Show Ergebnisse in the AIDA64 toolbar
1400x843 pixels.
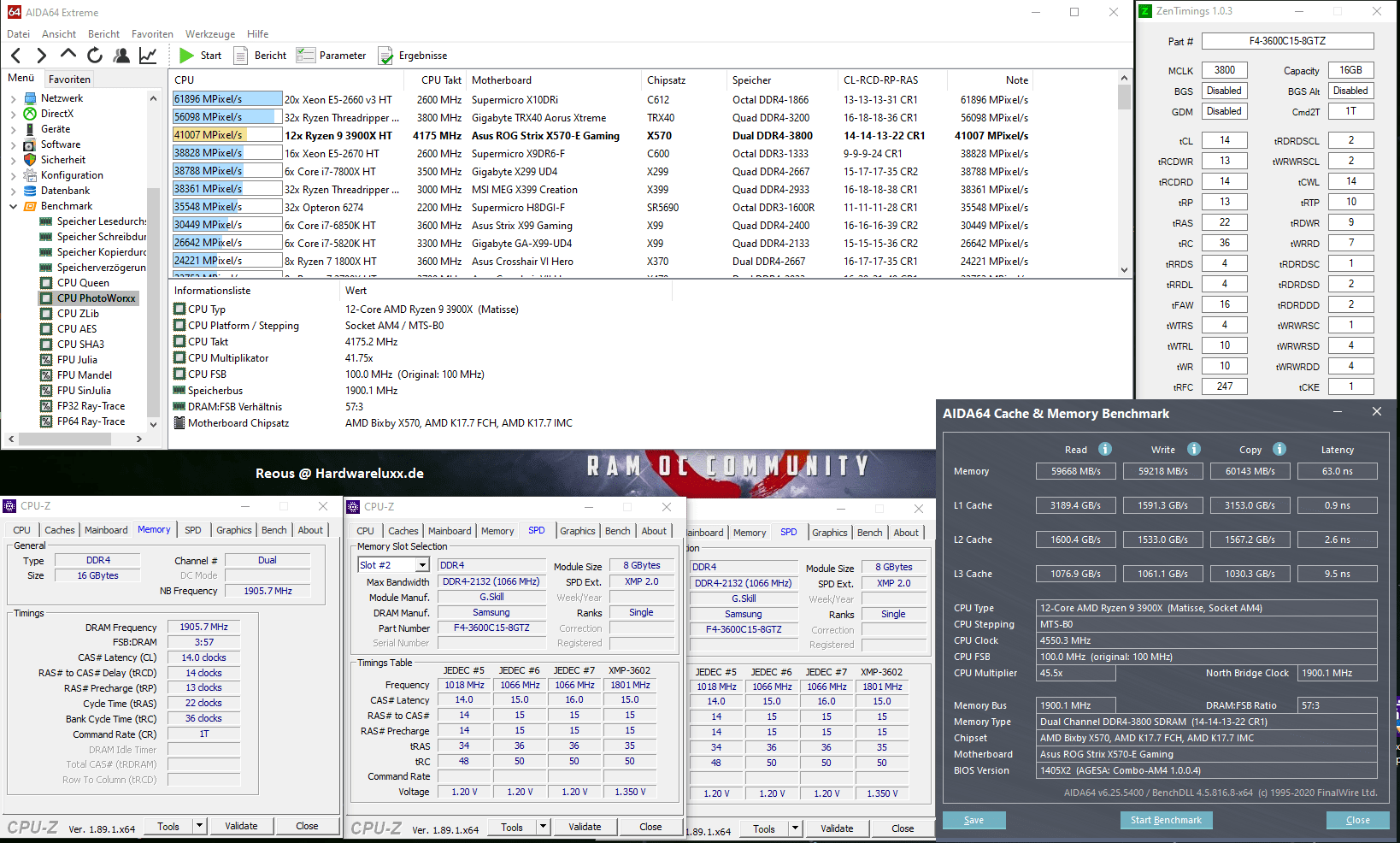pos(413,56)
